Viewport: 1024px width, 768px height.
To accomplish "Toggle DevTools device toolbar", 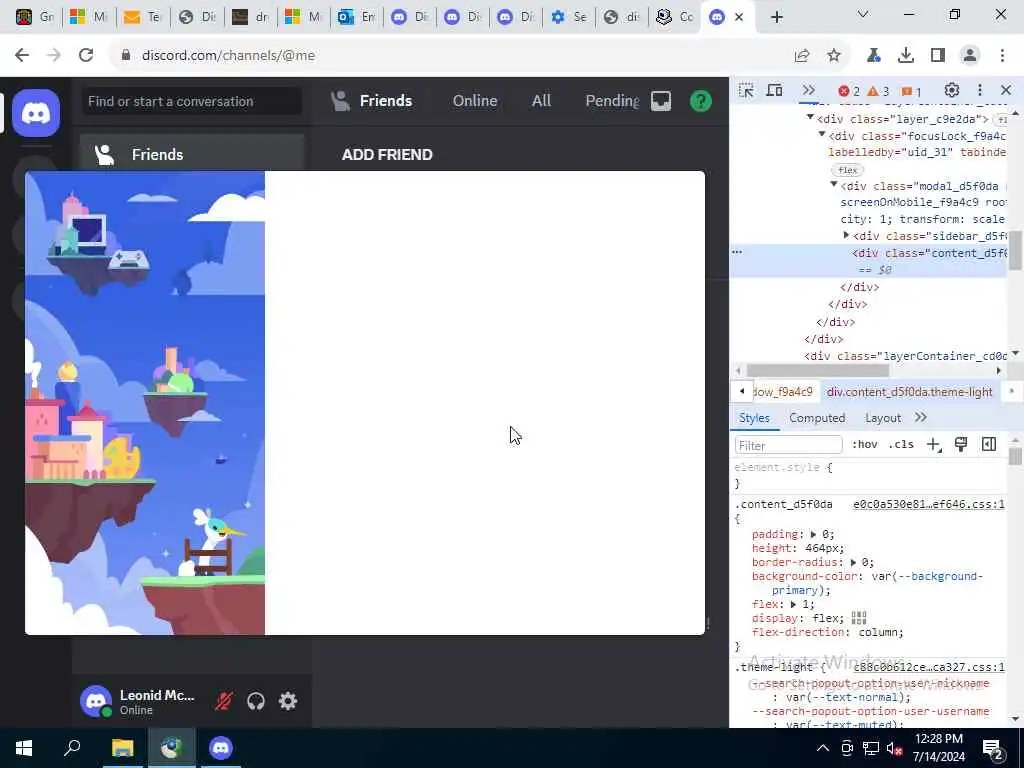I will point(775,90).
